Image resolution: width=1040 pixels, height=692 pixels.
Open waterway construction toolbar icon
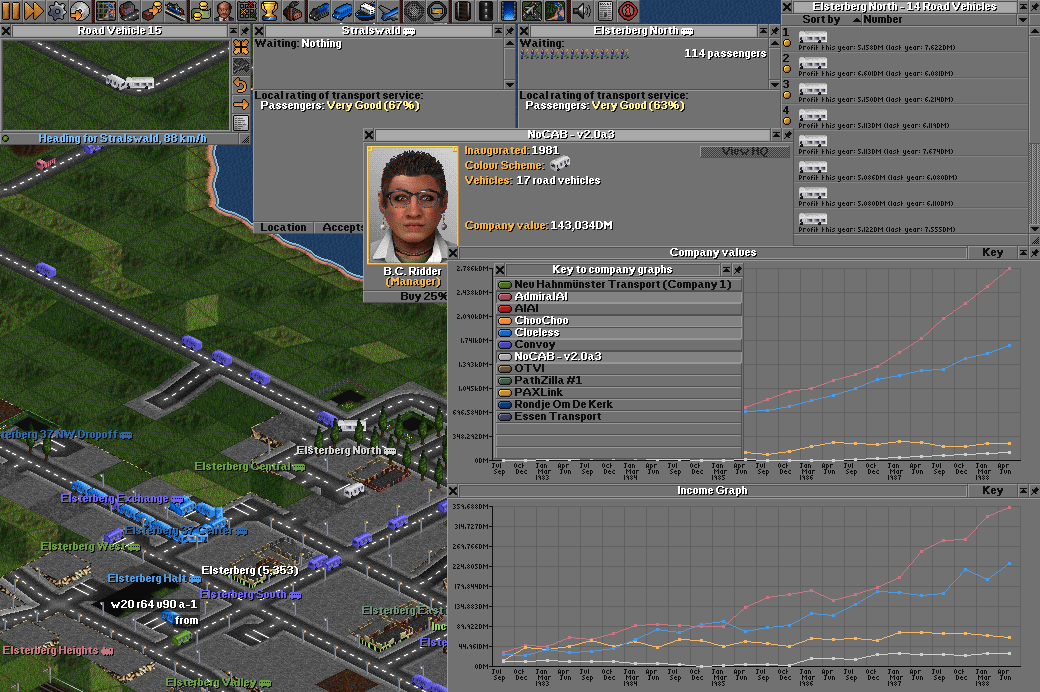[x=508, y=11]
